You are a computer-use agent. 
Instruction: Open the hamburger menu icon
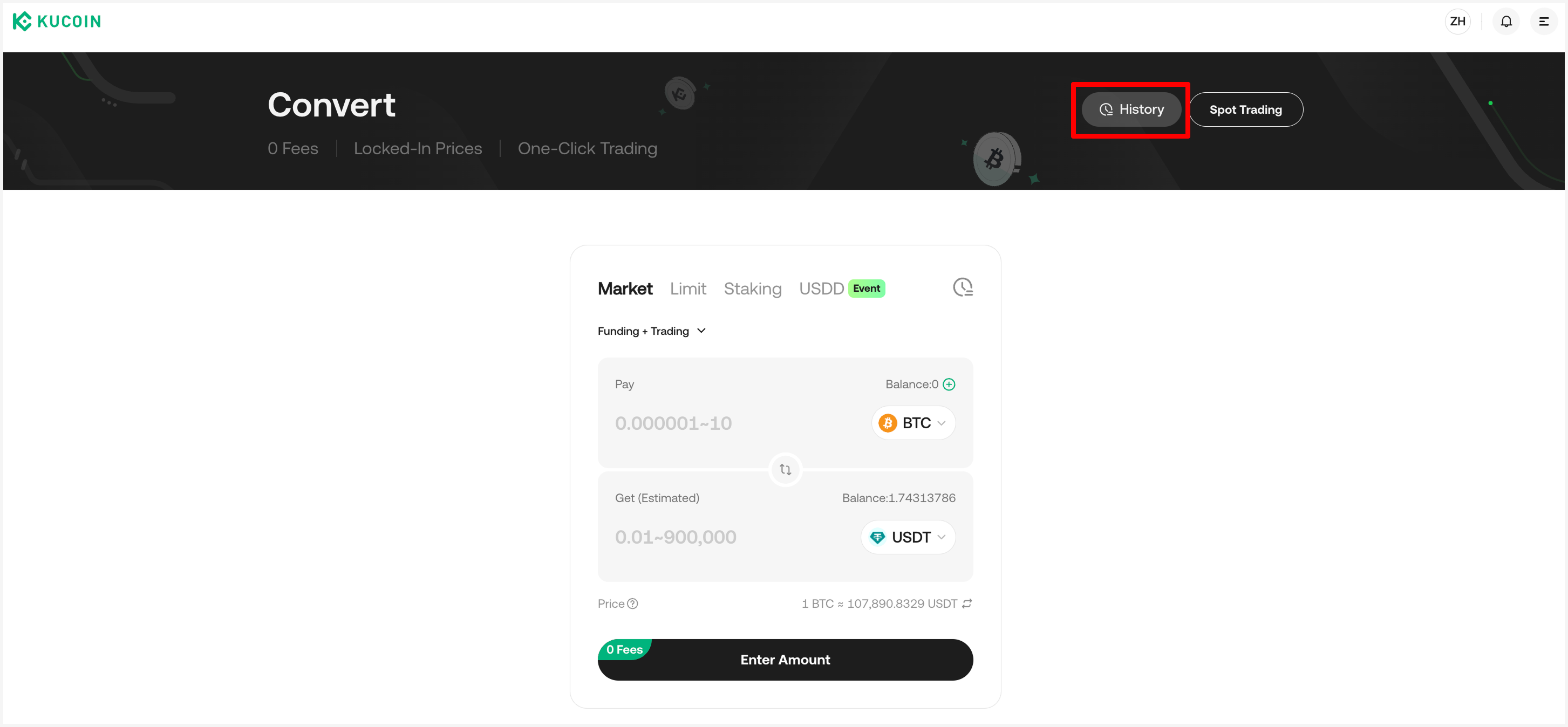(x=1543, y=22)
